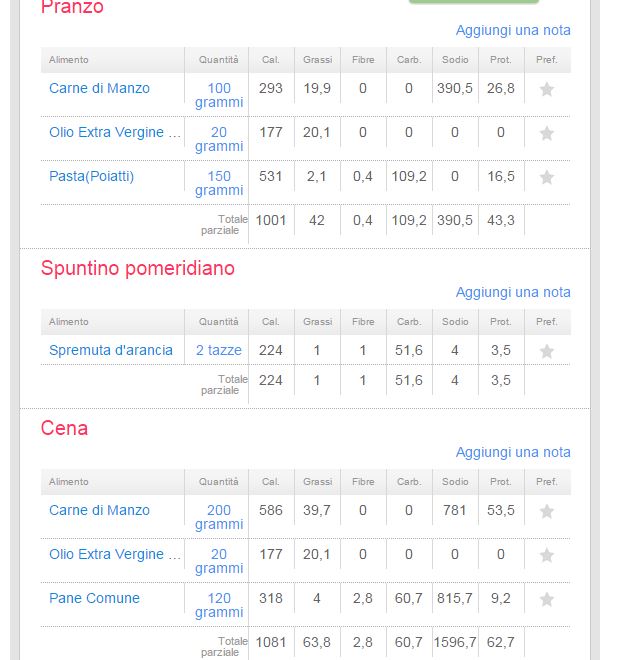This screenshot has height=660, width=621.
Task: Favorite Carne di Manzo star in Pranzo
Action: (546, 89)
